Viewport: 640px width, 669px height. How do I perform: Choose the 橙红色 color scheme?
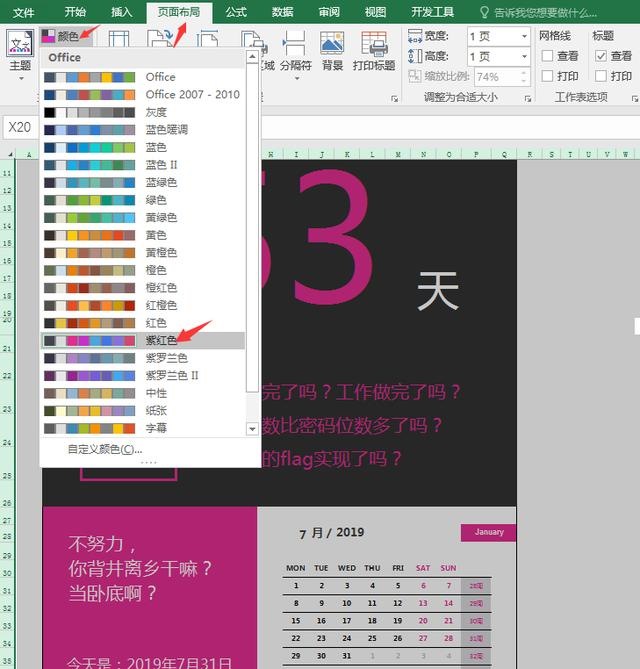(x=143, y=288)
